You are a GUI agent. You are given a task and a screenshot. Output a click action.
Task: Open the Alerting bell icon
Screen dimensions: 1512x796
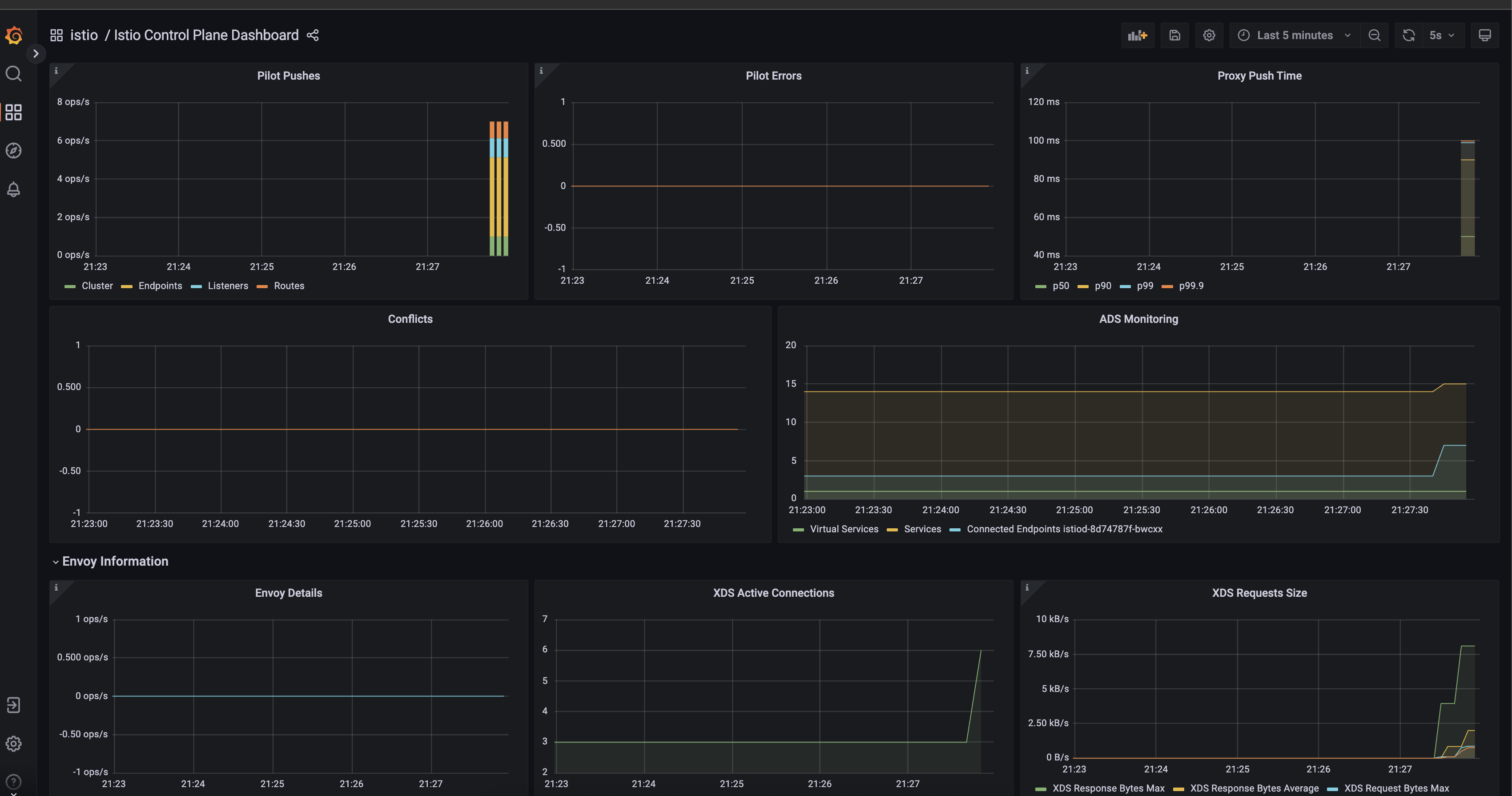(13, 189)
